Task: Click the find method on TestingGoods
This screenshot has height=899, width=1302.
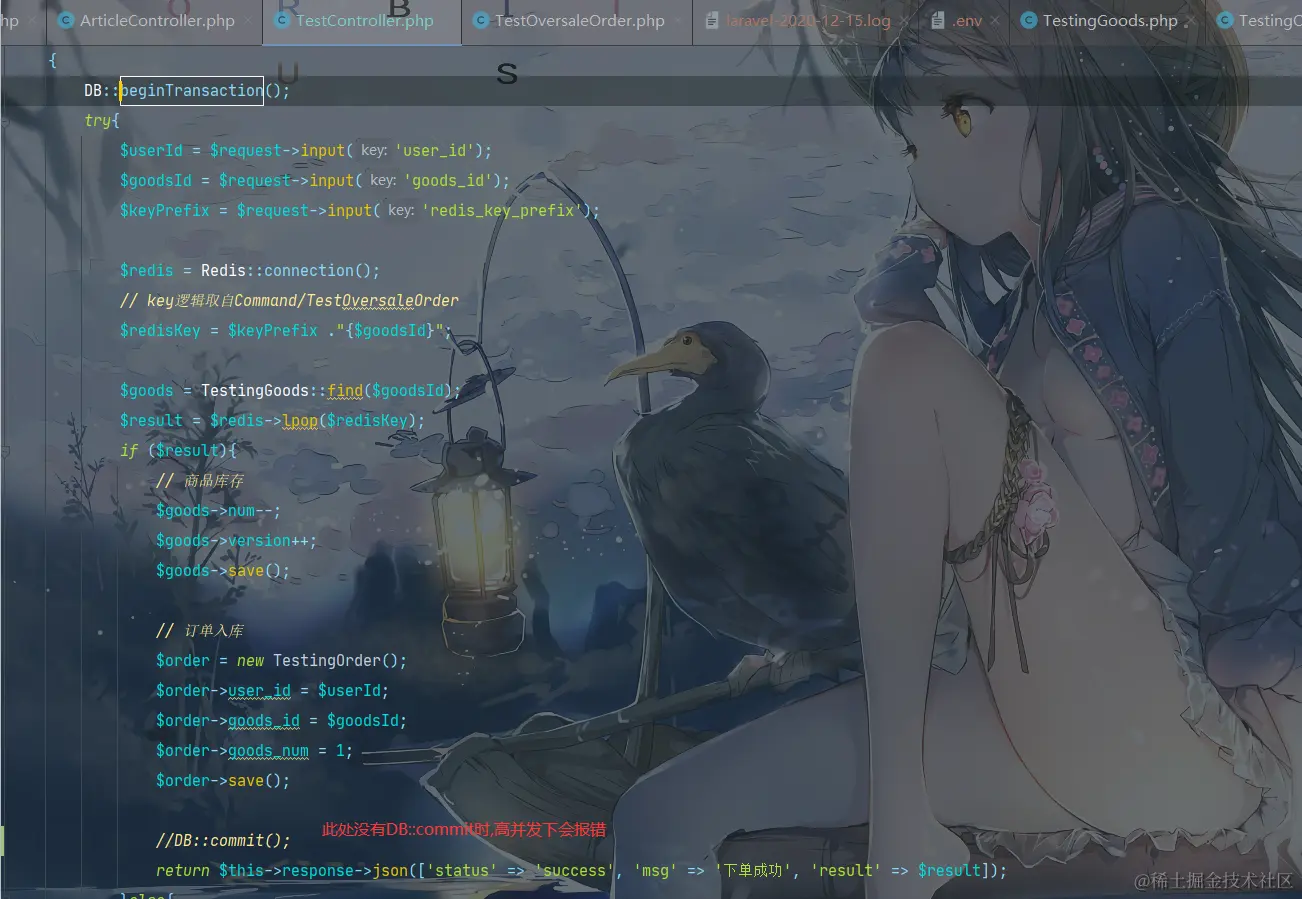Action: (x=345, y=391)
